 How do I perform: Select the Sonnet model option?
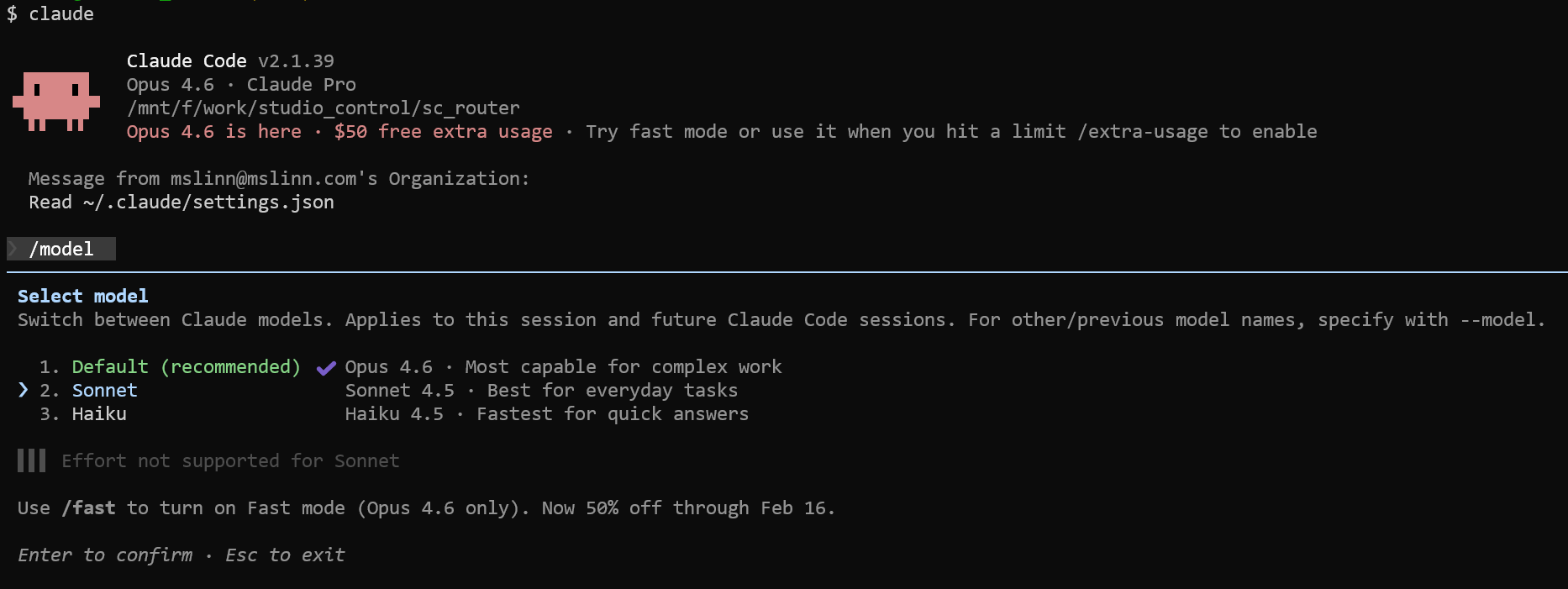tap(104, 391)
